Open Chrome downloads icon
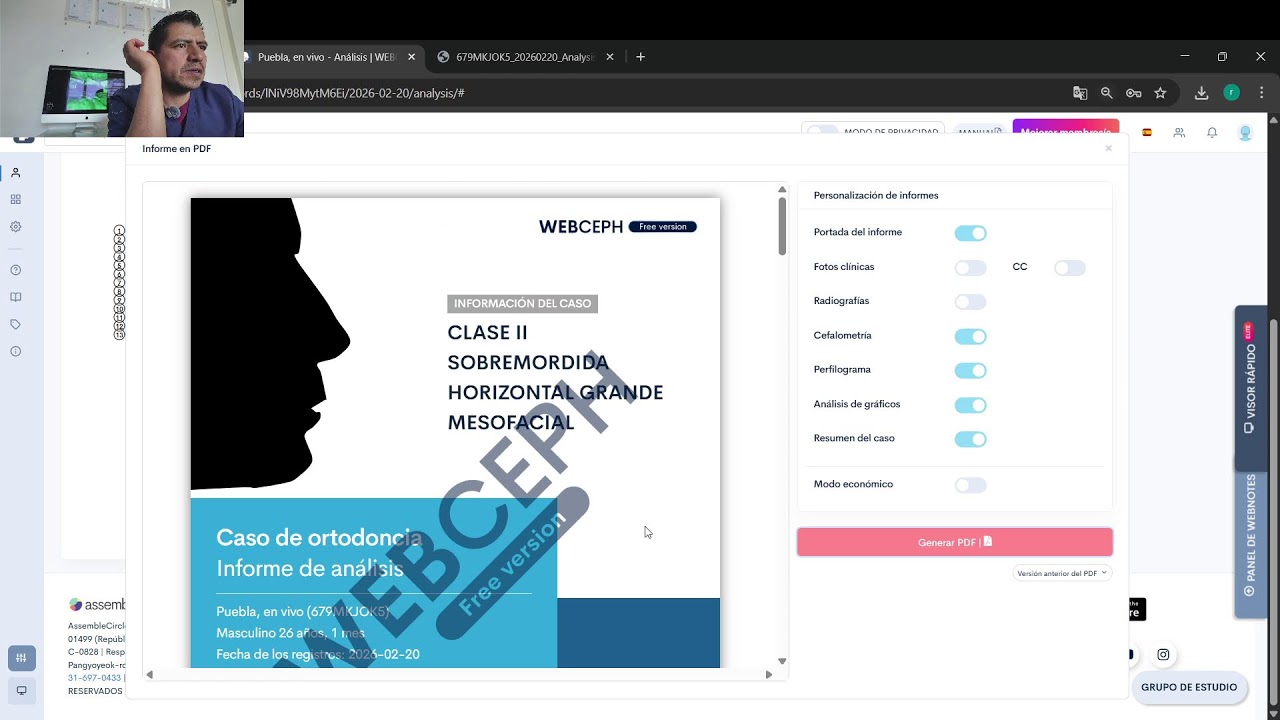Screen dimensions: 1280x720 point(1201,93)
